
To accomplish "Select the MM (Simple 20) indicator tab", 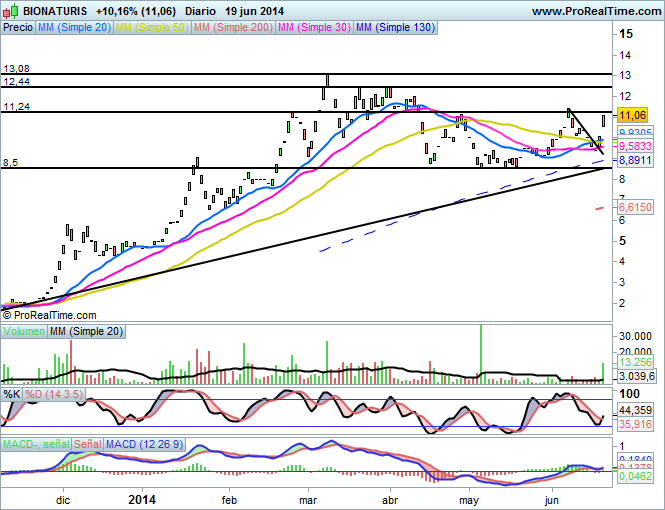I will click(73, 29).
